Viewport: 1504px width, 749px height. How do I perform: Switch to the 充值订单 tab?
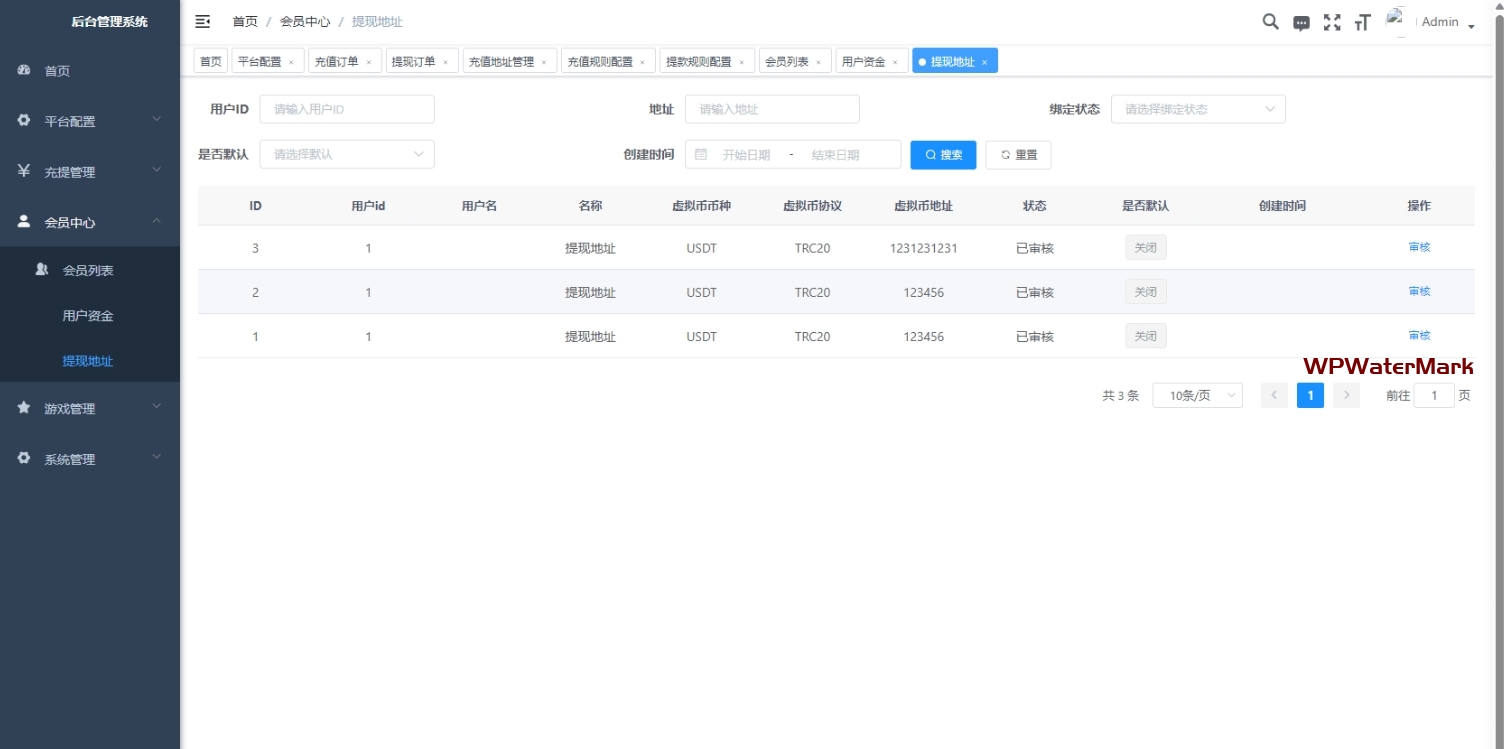pos(336,62)
